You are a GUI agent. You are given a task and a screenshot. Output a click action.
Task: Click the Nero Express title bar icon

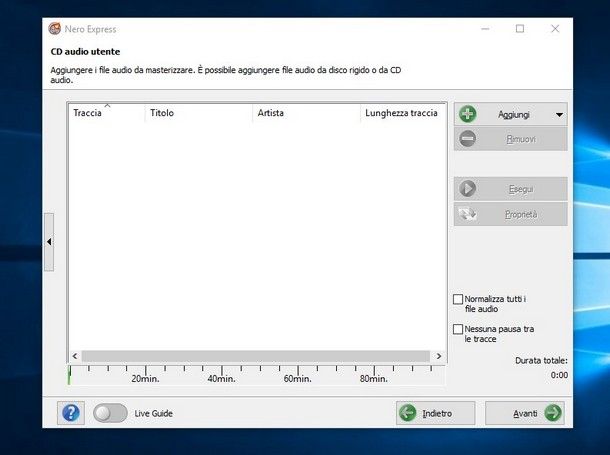point(55,29)
